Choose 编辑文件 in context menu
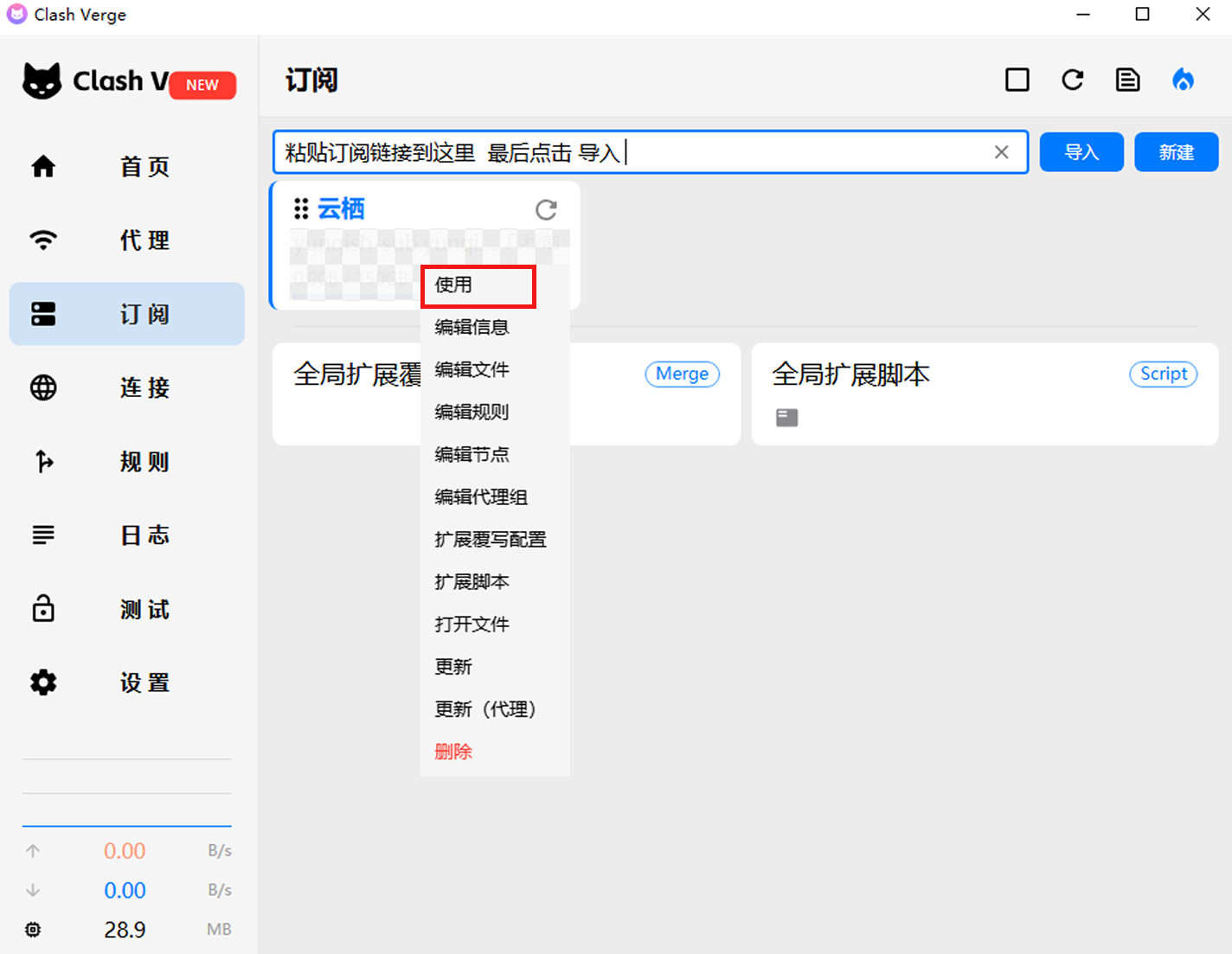1232x954 pixels. (495, 369)
